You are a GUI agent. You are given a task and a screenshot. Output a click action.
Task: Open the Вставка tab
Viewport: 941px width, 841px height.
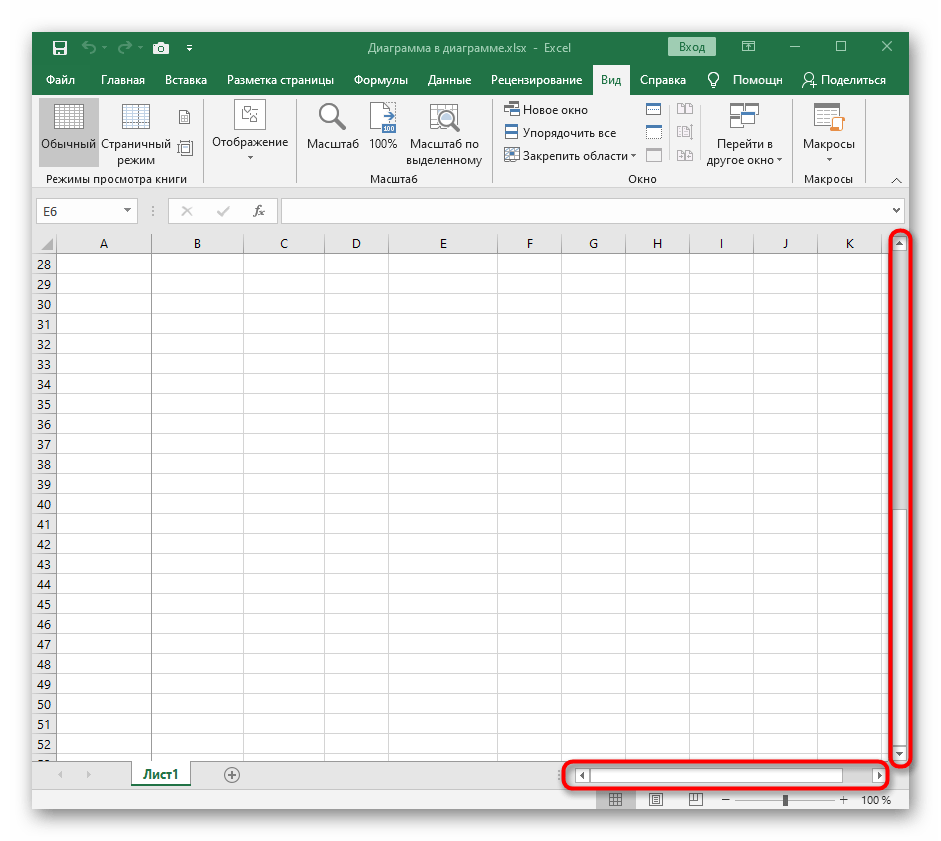click(x=185, y=80)
